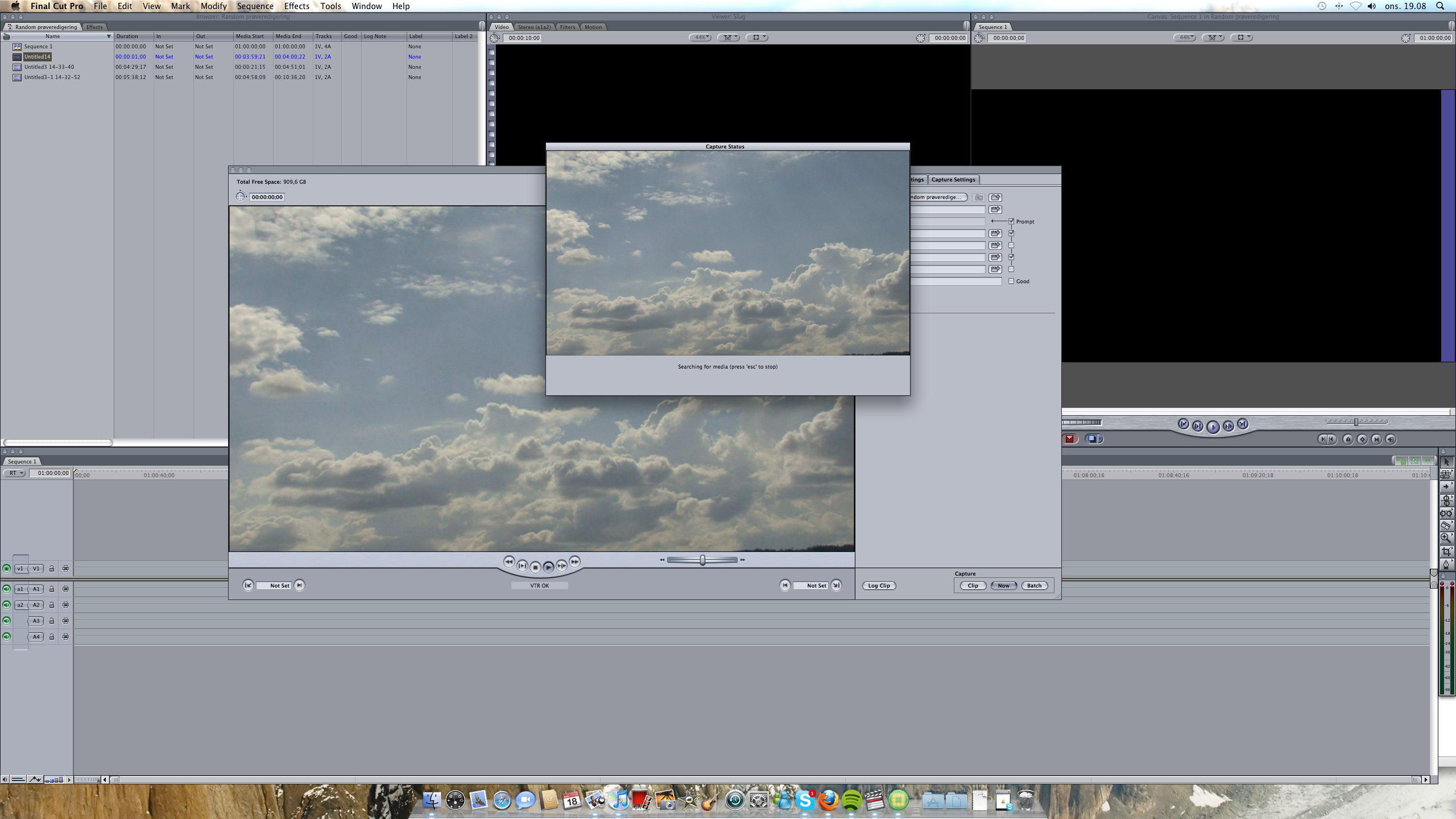The width and height of the screenshot is (1456, 819).
Task: Click Mark In button in Log and Capture
Action: pyautogui.click(x=299, y=585)
